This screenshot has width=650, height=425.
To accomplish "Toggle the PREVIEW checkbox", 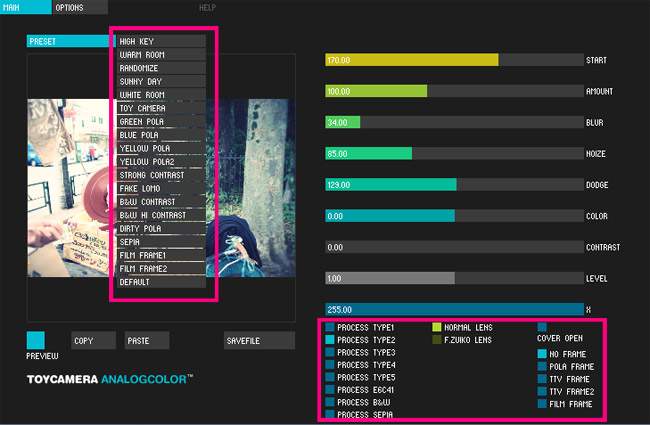I will pyautogui.click(x=36, y=340).
